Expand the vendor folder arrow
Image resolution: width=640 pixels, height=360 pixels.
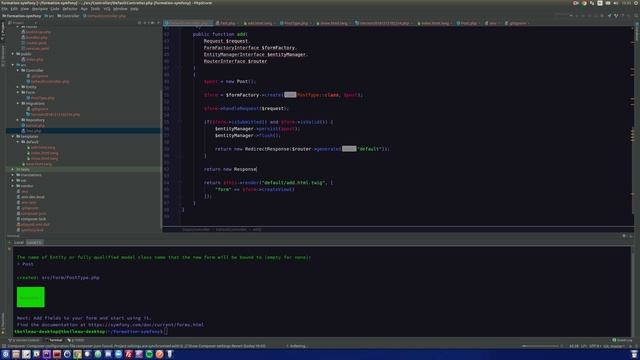point(13,186)
